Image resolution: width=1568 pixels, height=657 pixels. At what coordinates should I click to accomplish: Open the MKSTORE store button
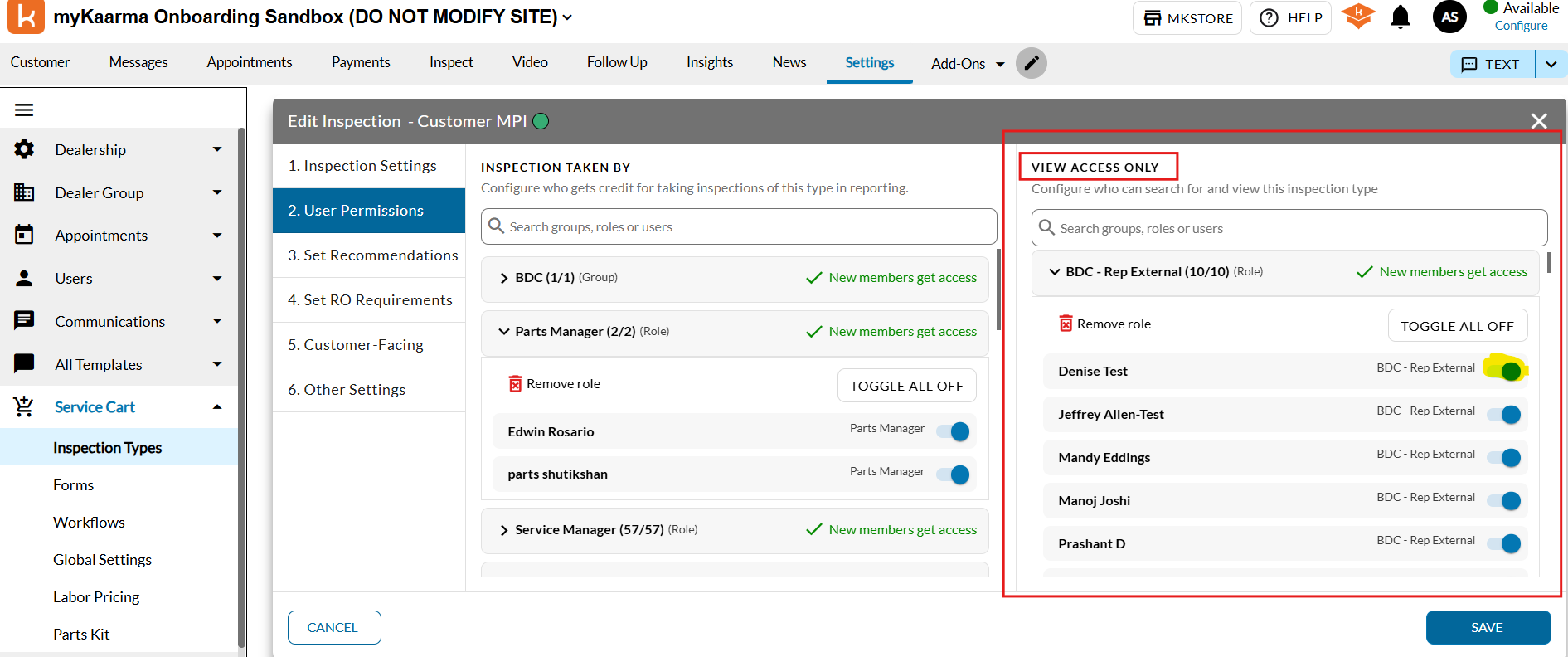[x=1187, y=18]
